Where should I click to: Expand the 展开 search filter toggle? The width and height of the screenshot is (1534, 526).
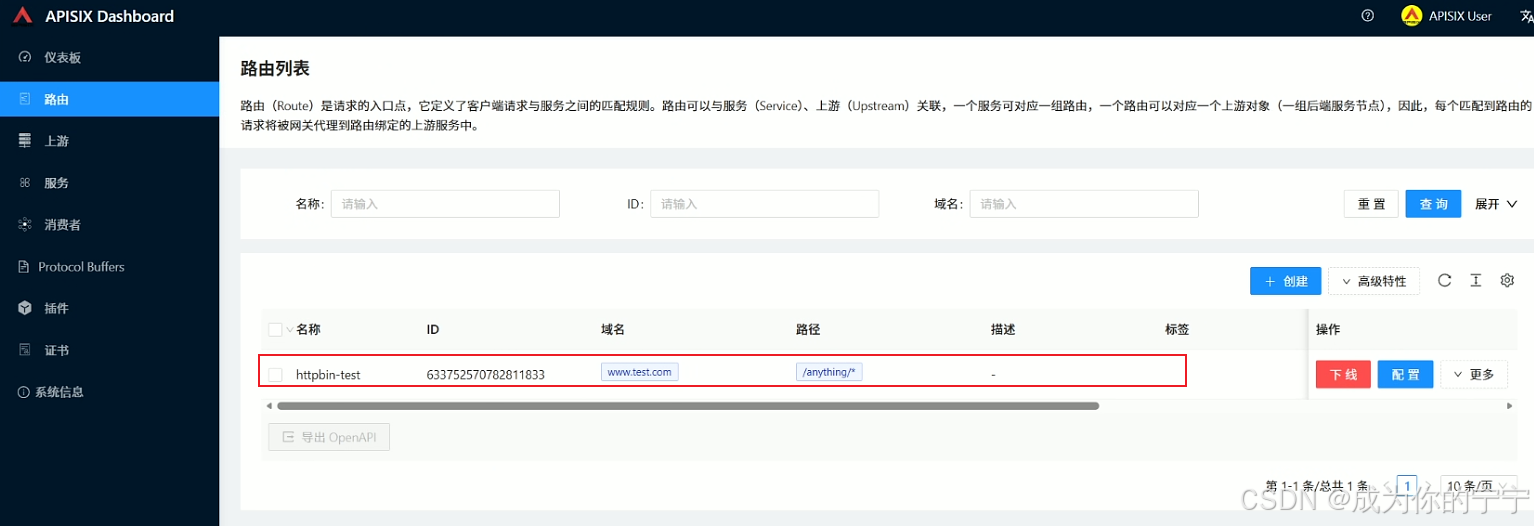point(1496,204)
